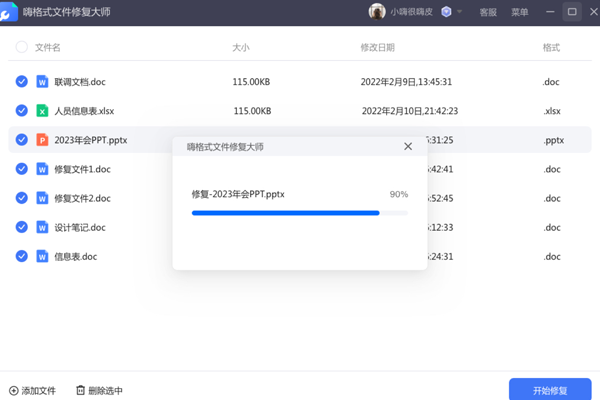Viewport: 600px width, 400px height.
Task: Click the Excel icon of 人员信息表.xlsx
Action: 43,111
